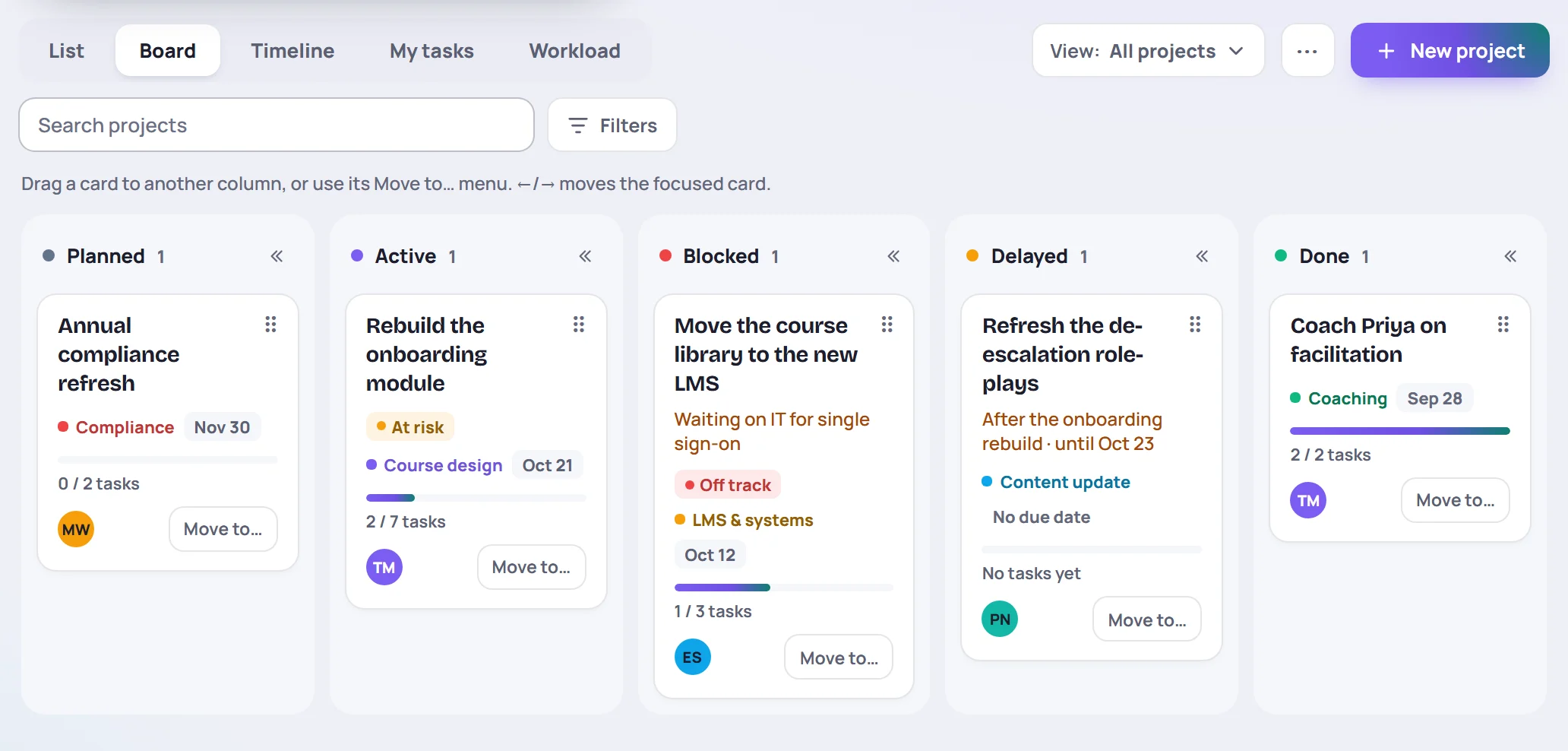Image resolution: width=1568 pixels, height=751 pixels.
Task: Click the ES assignee avatar
Action: 693,657
